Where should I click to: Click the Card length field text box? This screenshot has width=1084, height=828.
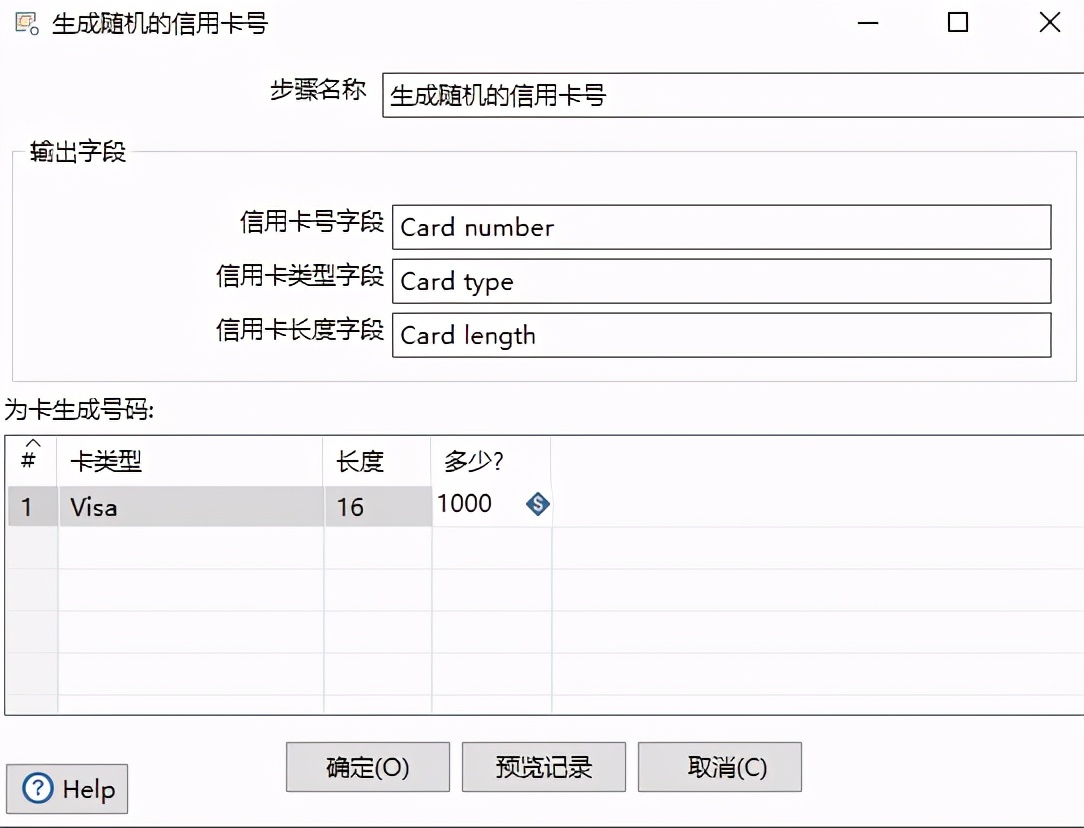(x=720, y=335)
